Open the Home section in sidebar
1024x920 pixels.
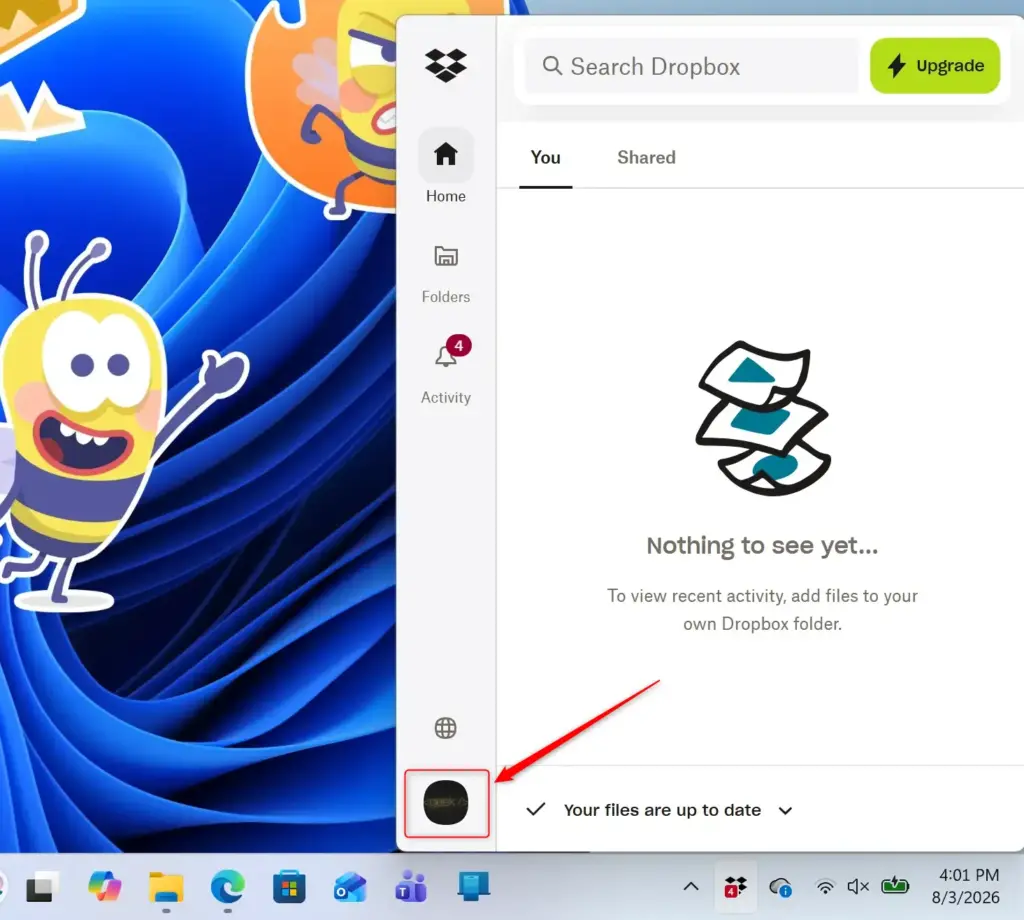coord(445,167)
